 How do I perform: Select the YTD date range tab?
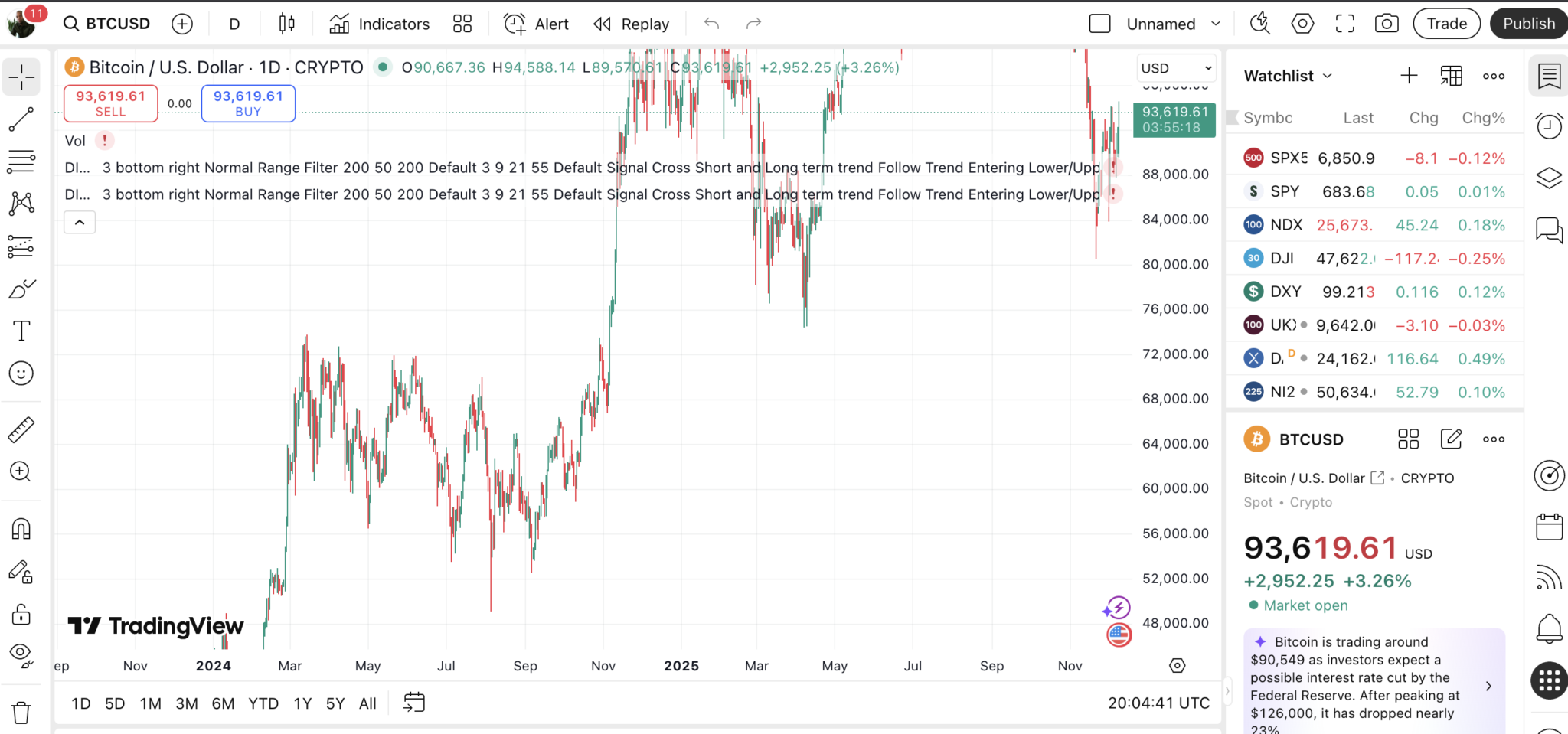pos(263,703)
